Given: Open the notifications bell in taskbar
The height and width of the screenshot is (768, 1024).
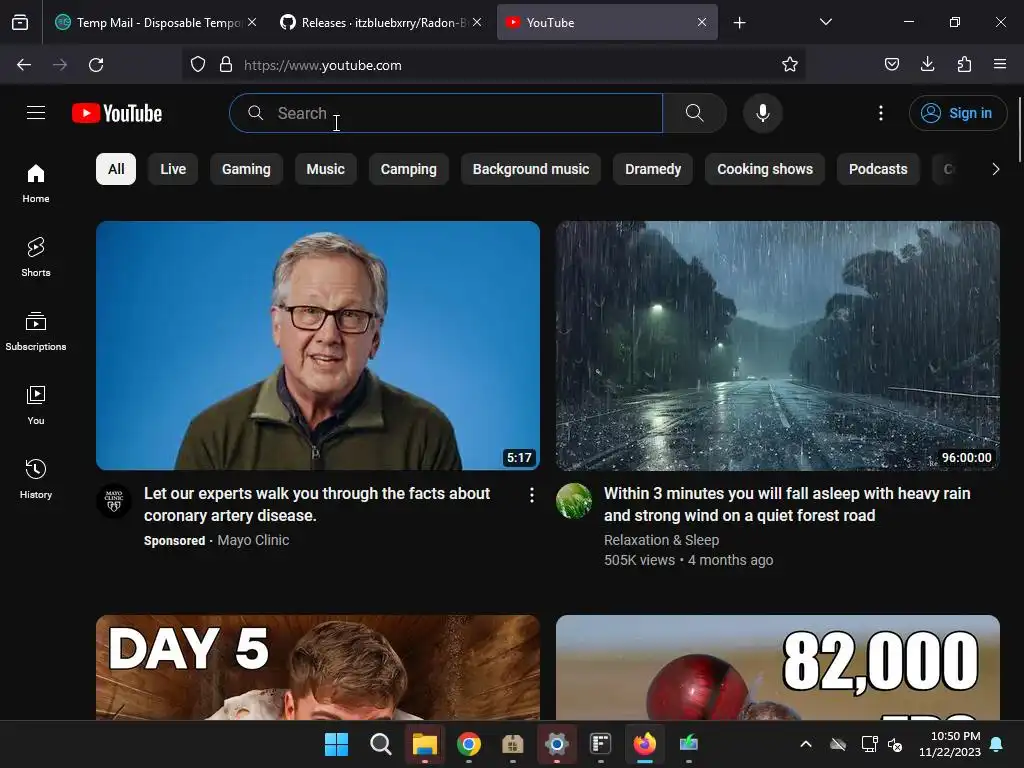Looking at the screenshot, I should 997,744.
